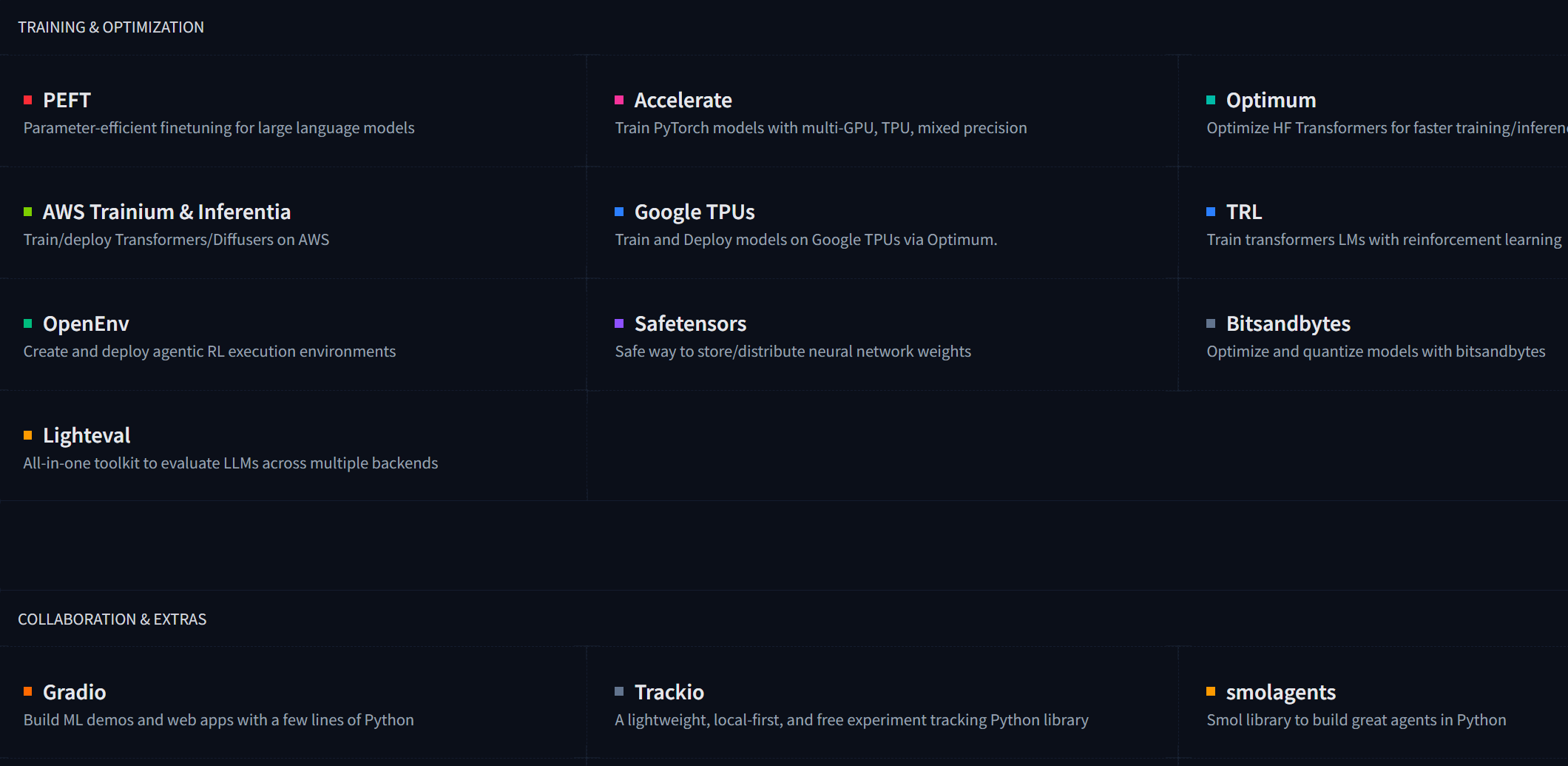Click "Smol library to build great agents" text

(1356, 720)
